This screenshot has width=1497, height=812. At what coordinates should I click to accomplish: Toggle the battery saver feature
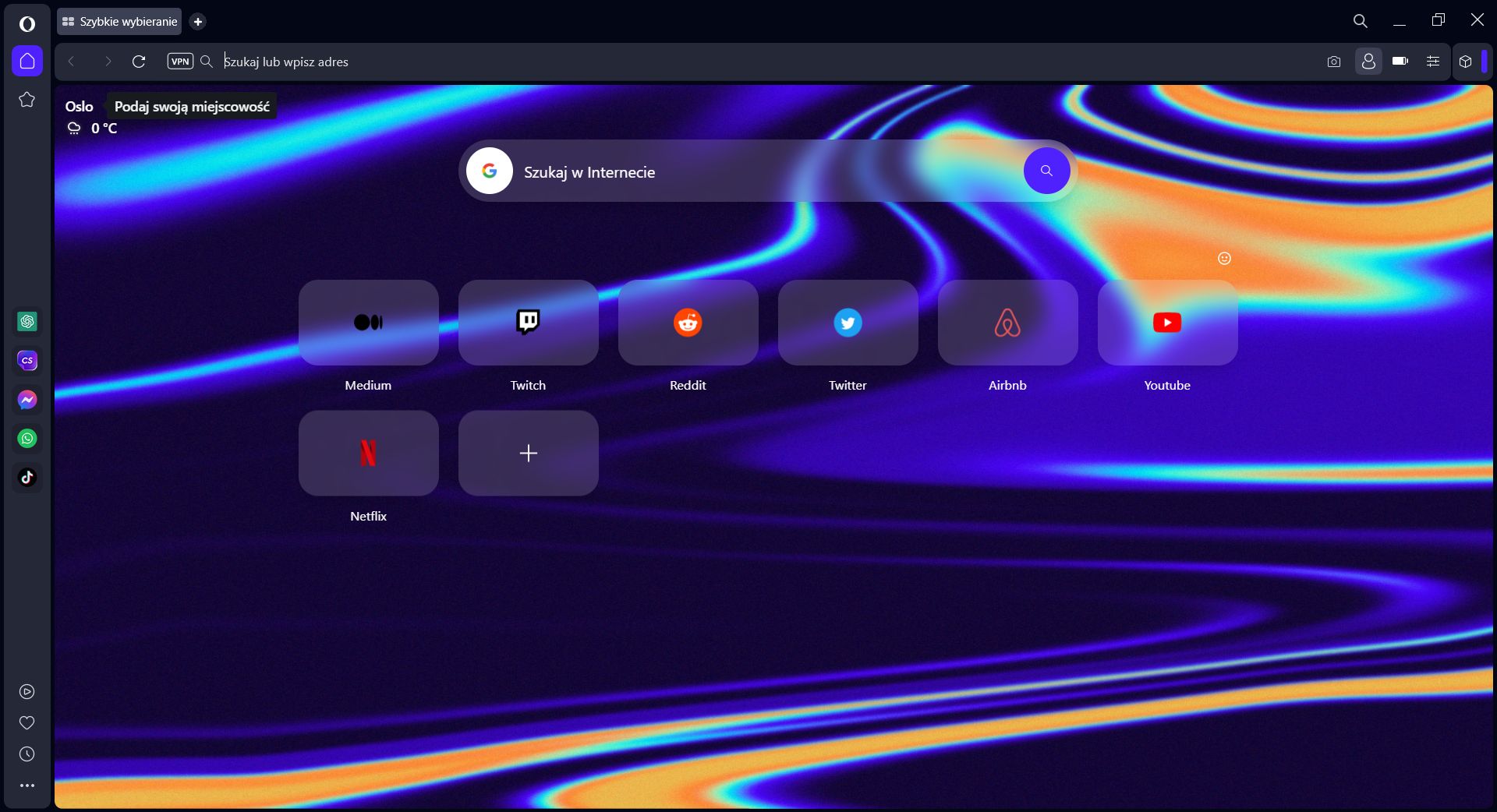coord(1400,62)
